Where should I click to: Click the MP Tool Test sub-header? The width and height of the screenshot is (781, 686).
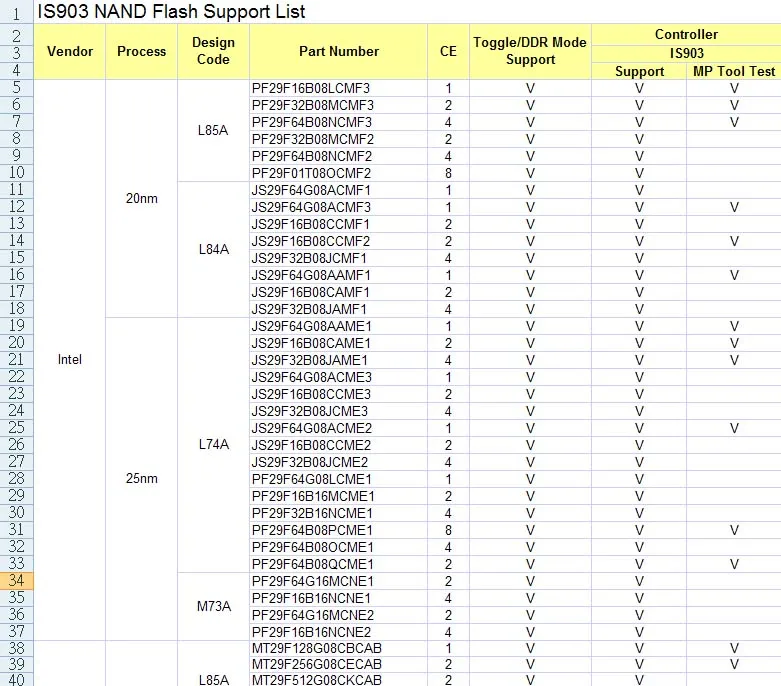point(734,71)
